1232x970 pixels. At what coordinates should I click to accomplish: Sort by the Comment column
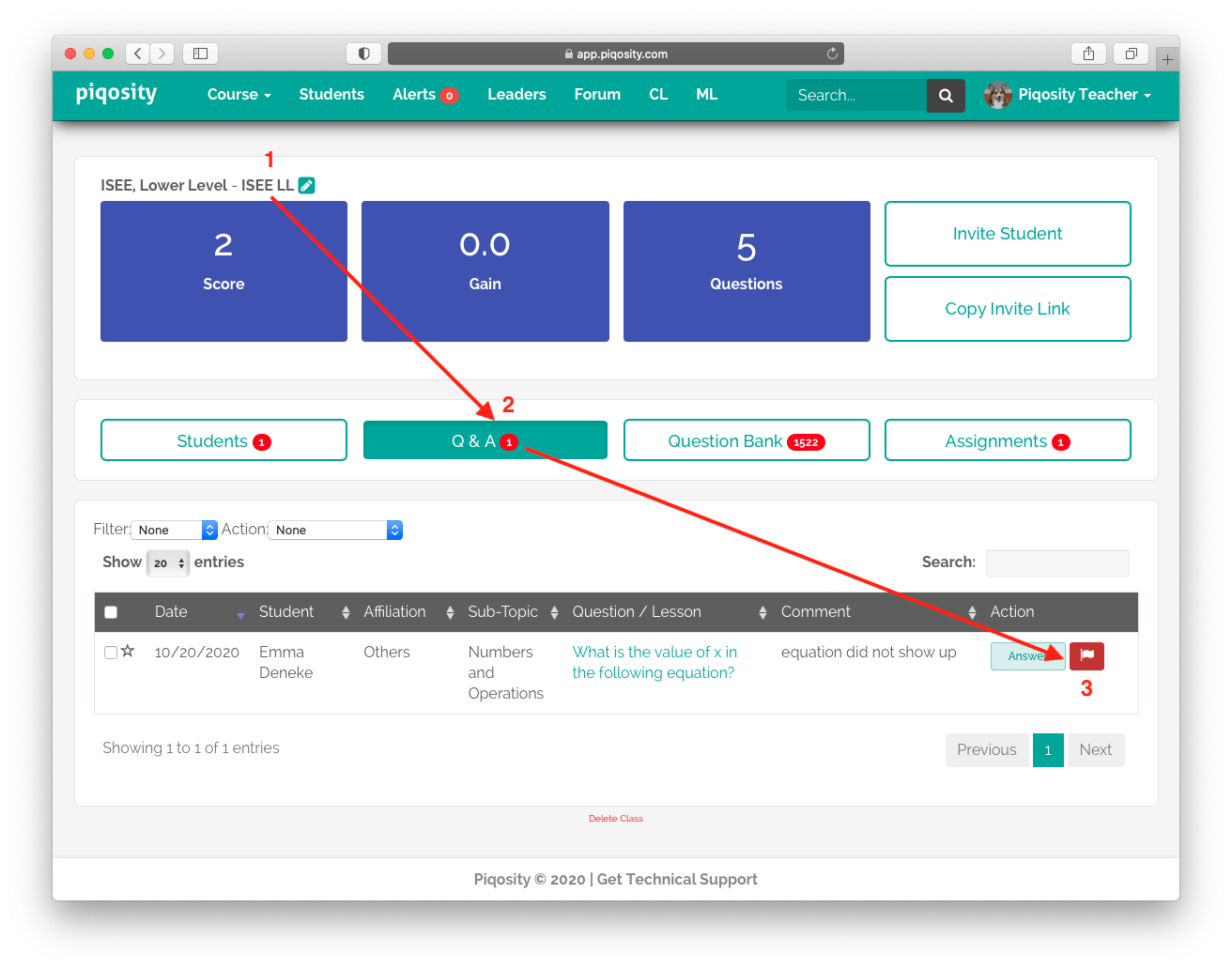tap(878, 612)
